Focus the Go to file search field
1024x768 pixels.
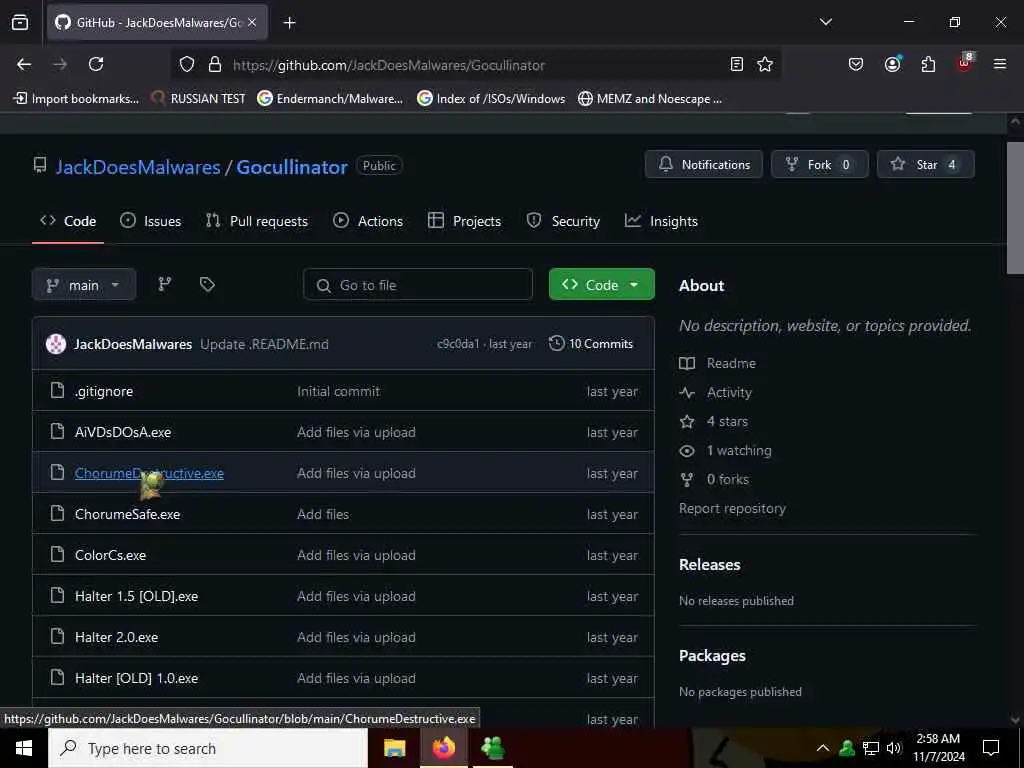click(x=418, y=285)
